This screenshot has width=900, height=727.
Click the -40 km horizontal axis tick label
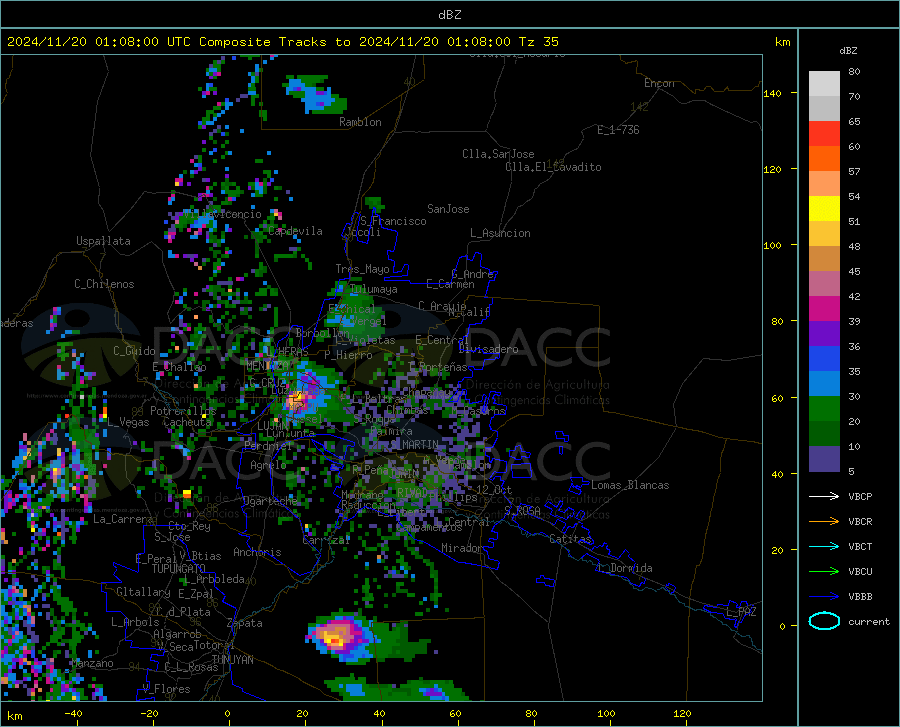[73, 713]
